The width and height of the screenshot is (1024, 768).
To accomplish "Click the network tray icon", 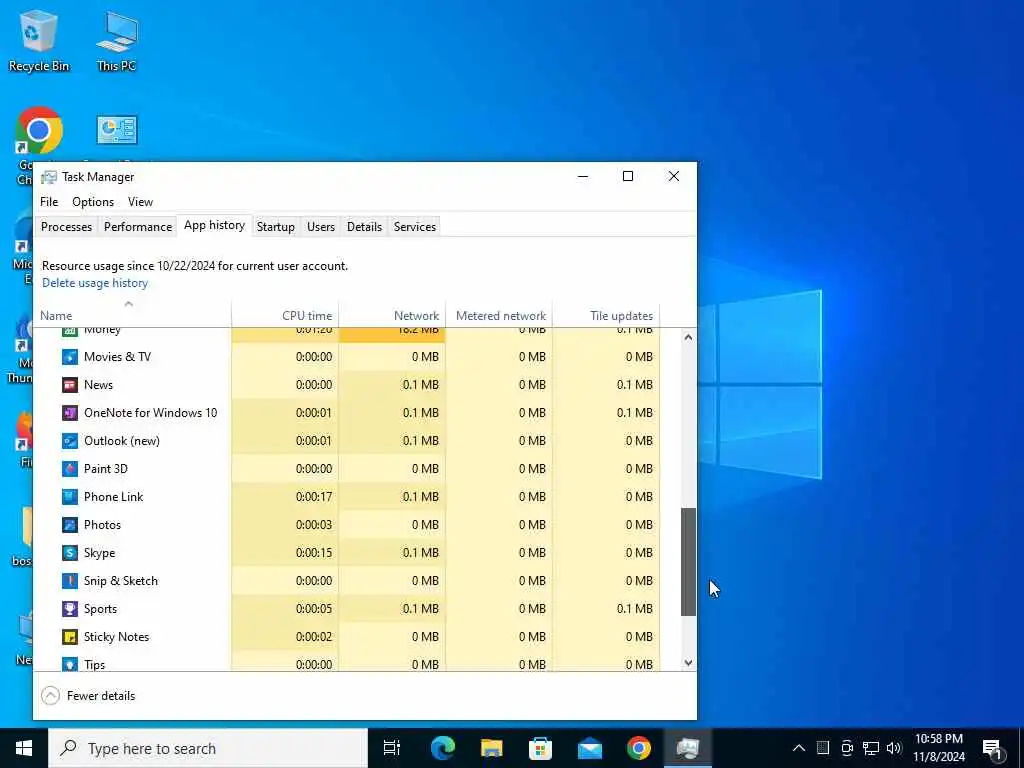I will [871, 748].
